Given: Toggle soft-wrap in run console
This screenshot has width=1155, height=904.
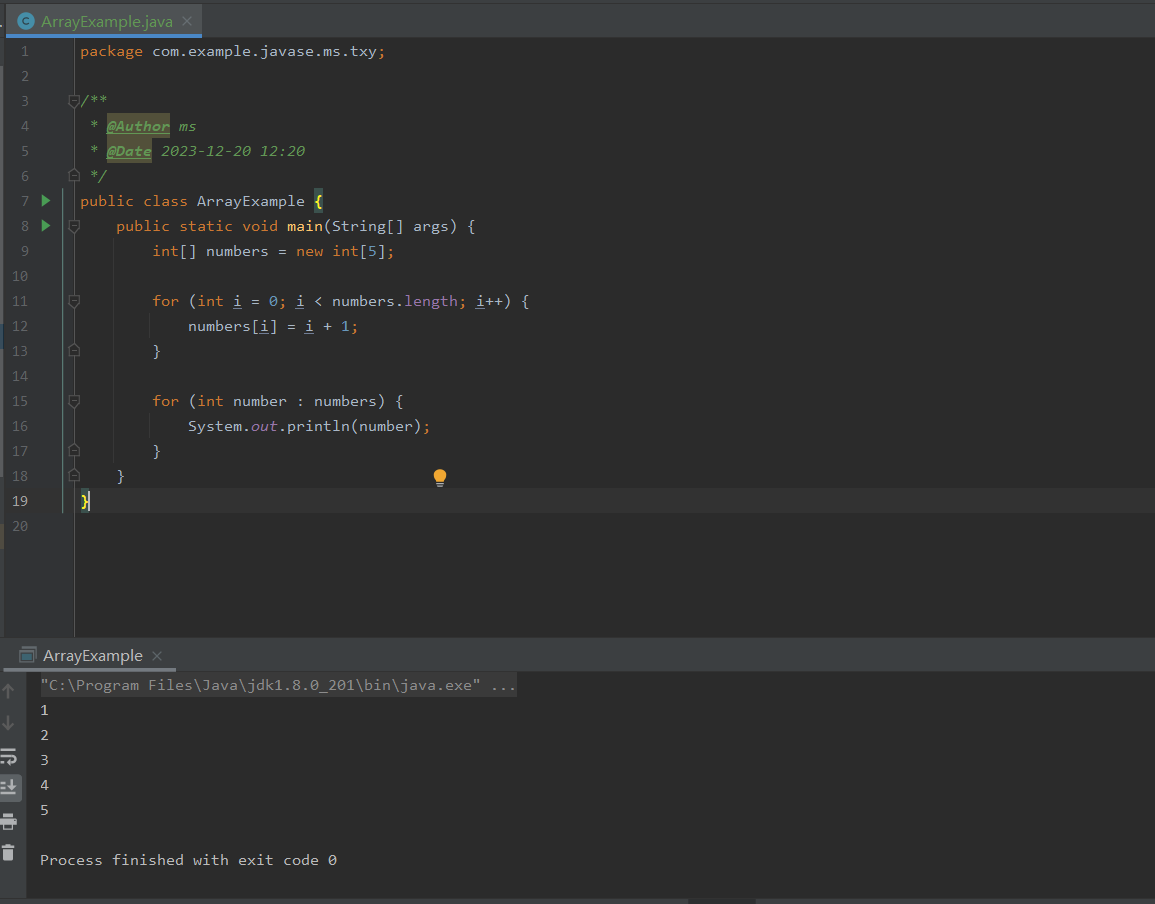Looking at the screenshot, I should [x=9, y=756].
